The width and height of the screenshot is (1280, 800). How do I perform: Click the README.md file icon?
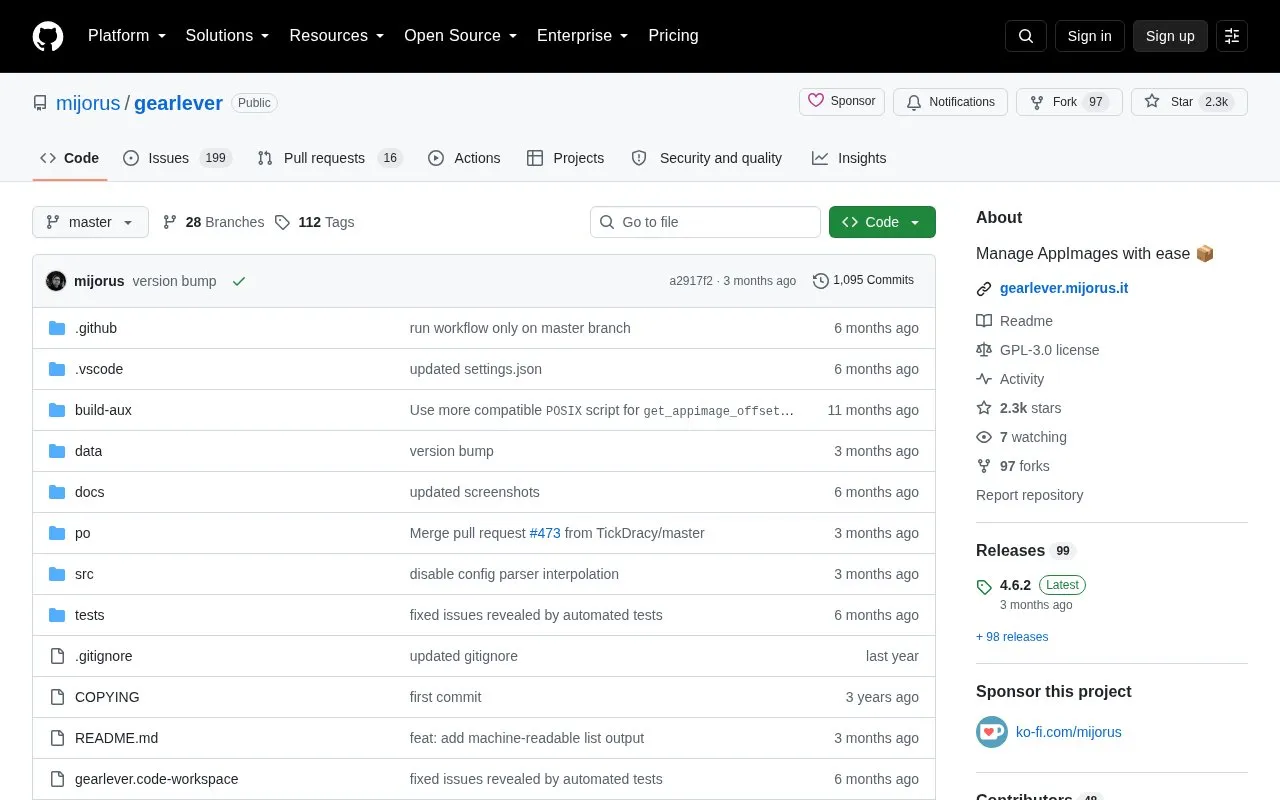click(x=57, y=738)
